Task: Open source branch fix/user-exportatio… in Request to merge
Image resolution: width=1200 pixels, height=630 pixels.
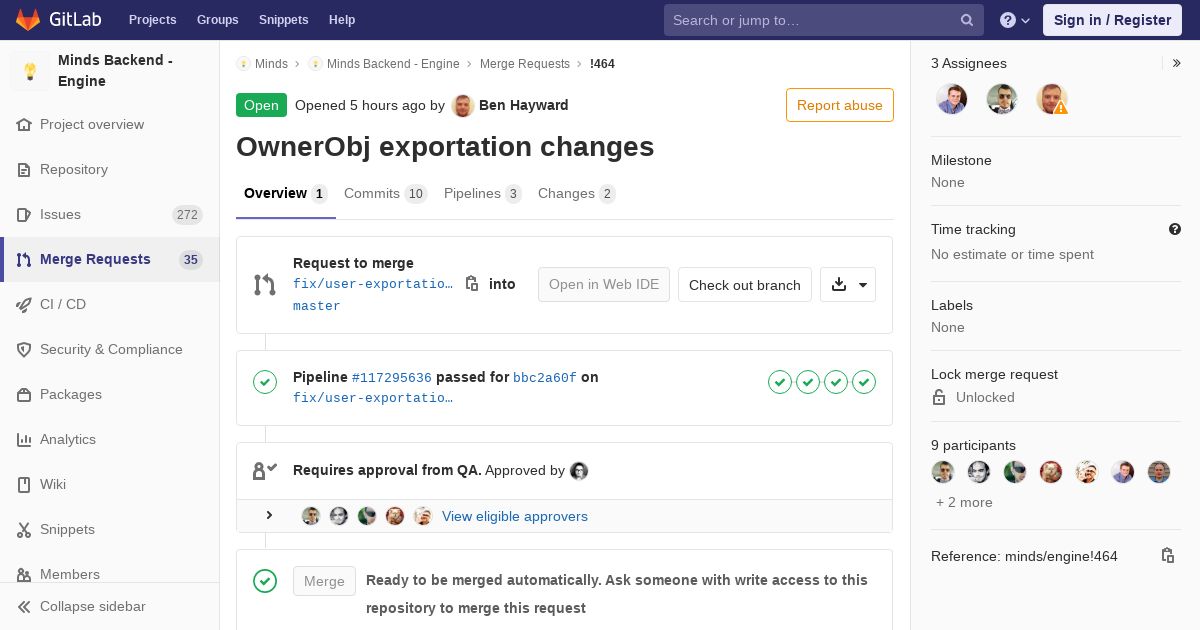Action: [x=373, y=284]
